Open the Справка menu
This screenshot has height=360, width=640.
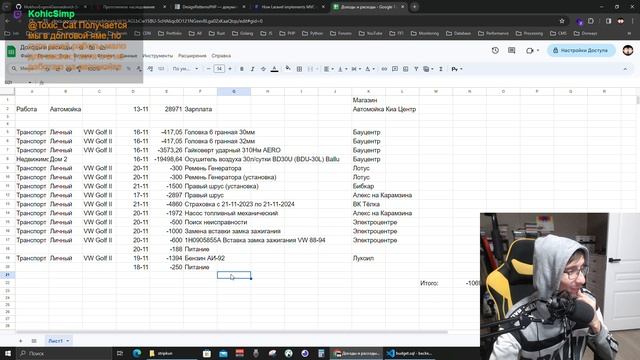(221, 56)
